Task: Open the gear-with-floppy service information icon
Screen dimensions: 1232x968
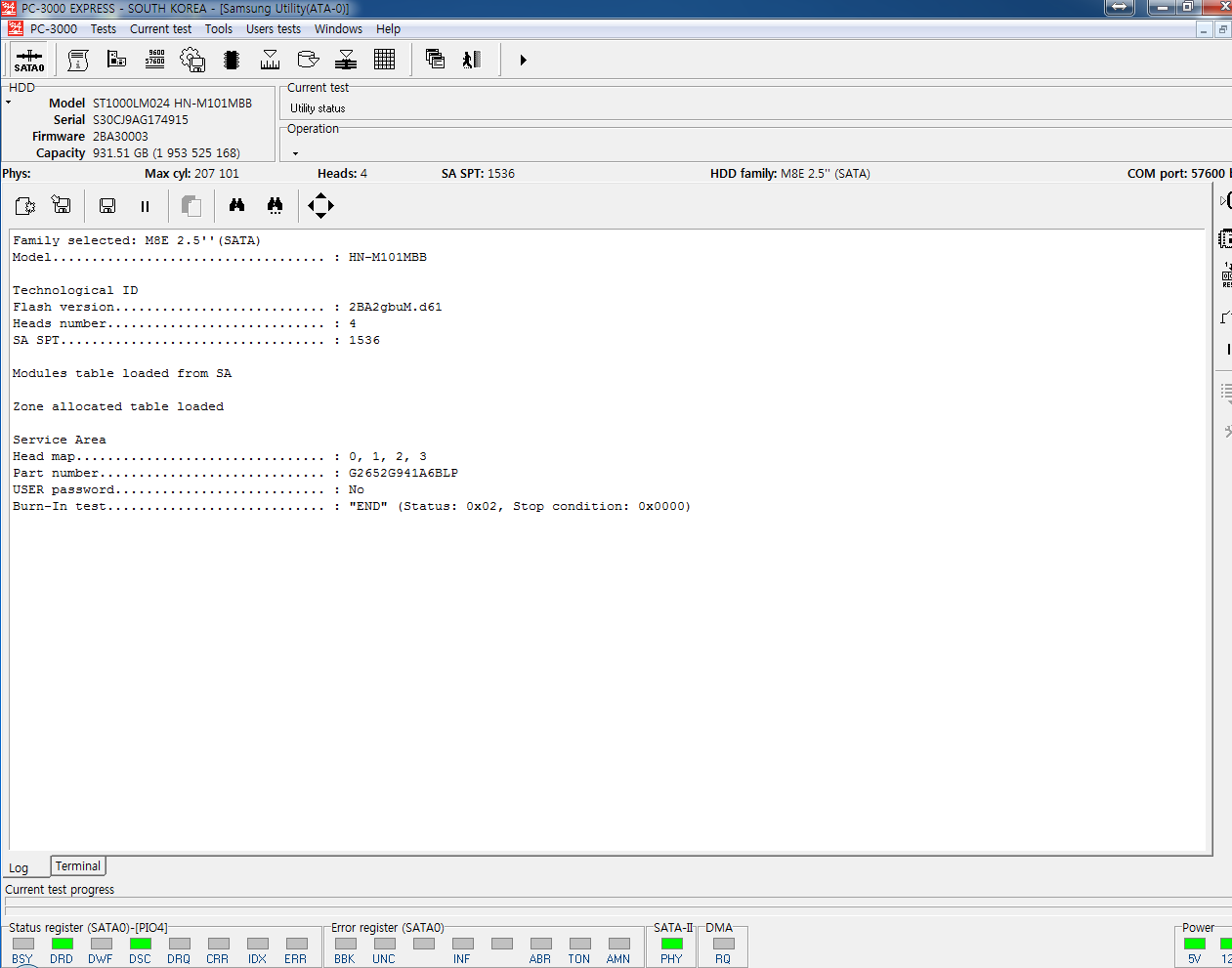Action: [192, 61]
